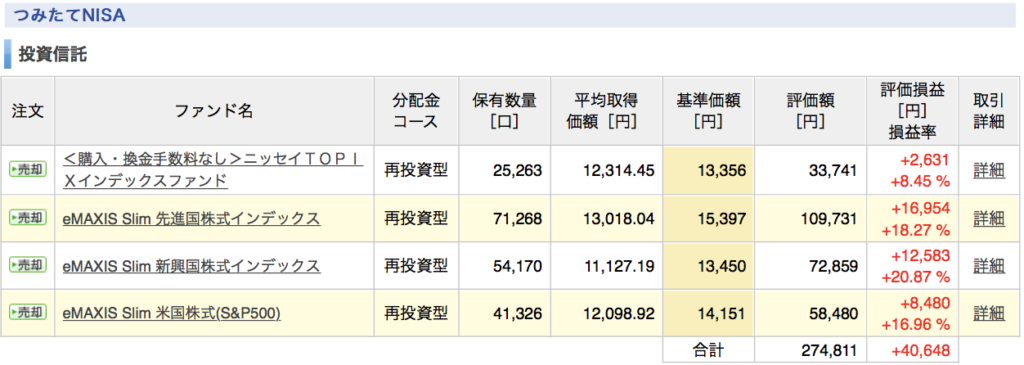Click the 保有数量 column header

[x=504, y=111]
